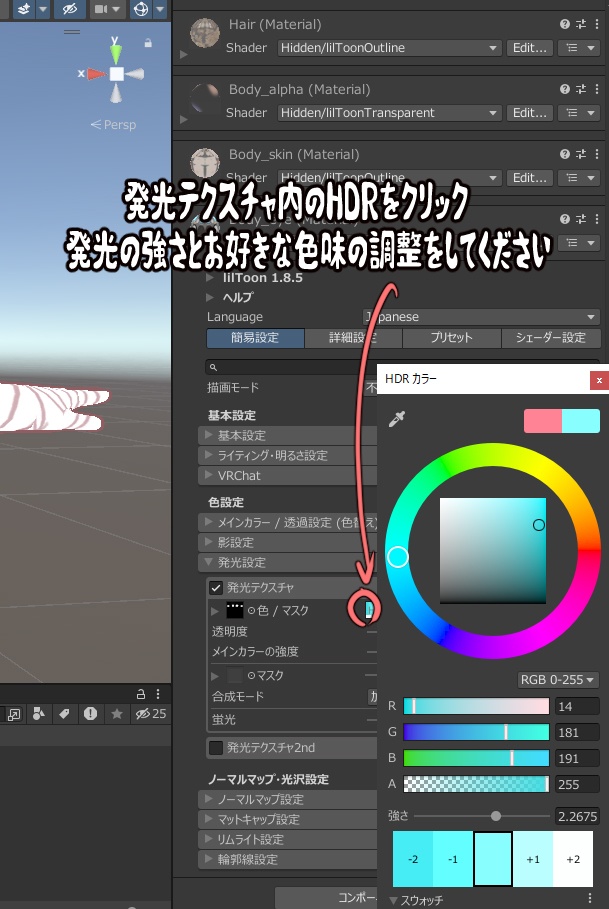Click the 強さ intensity slider handle

[495, 816]
